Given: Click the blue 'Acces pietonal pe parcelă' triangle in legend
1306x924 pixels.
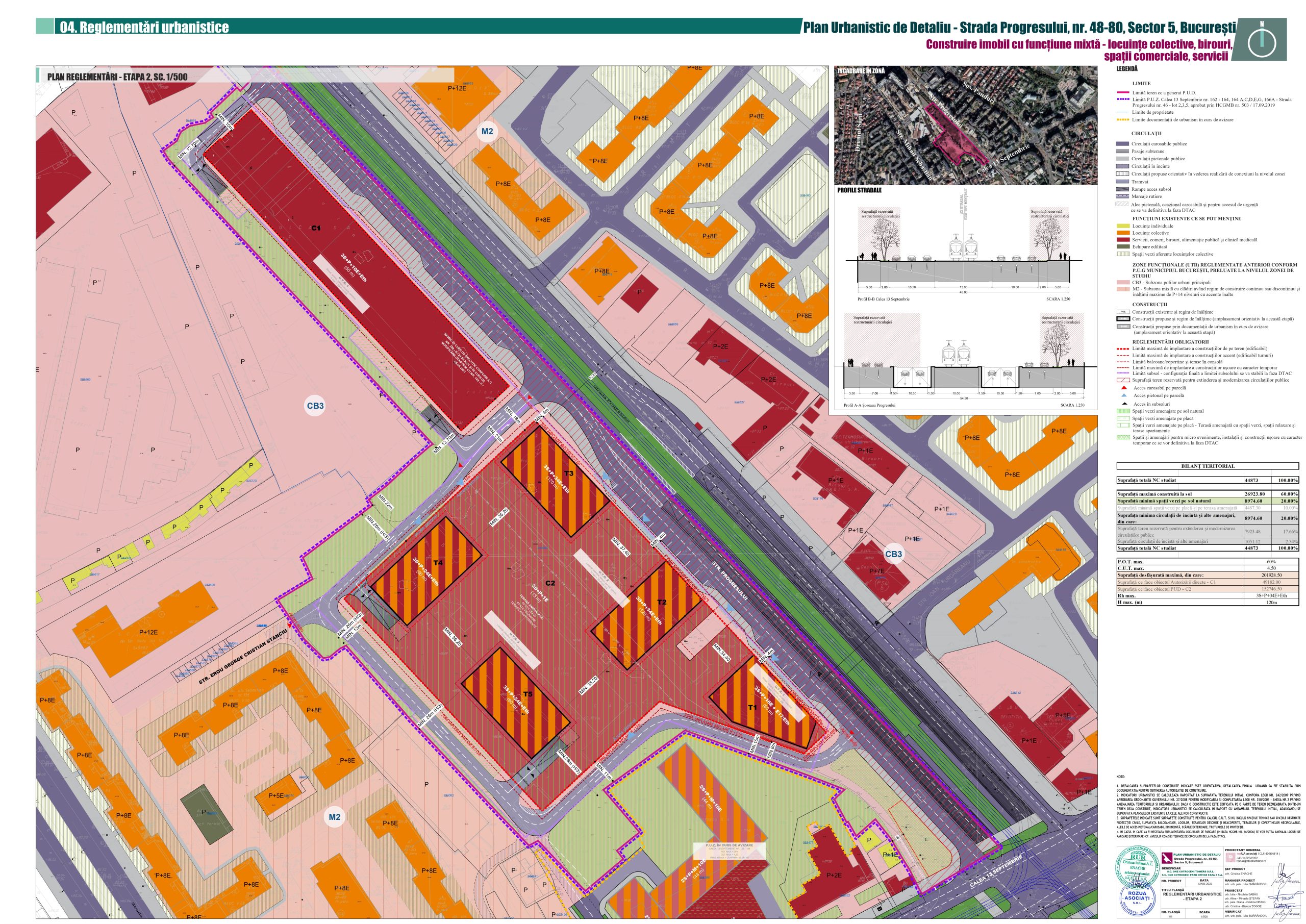Looking at the screenshot, I should [x=1123, y=395].
